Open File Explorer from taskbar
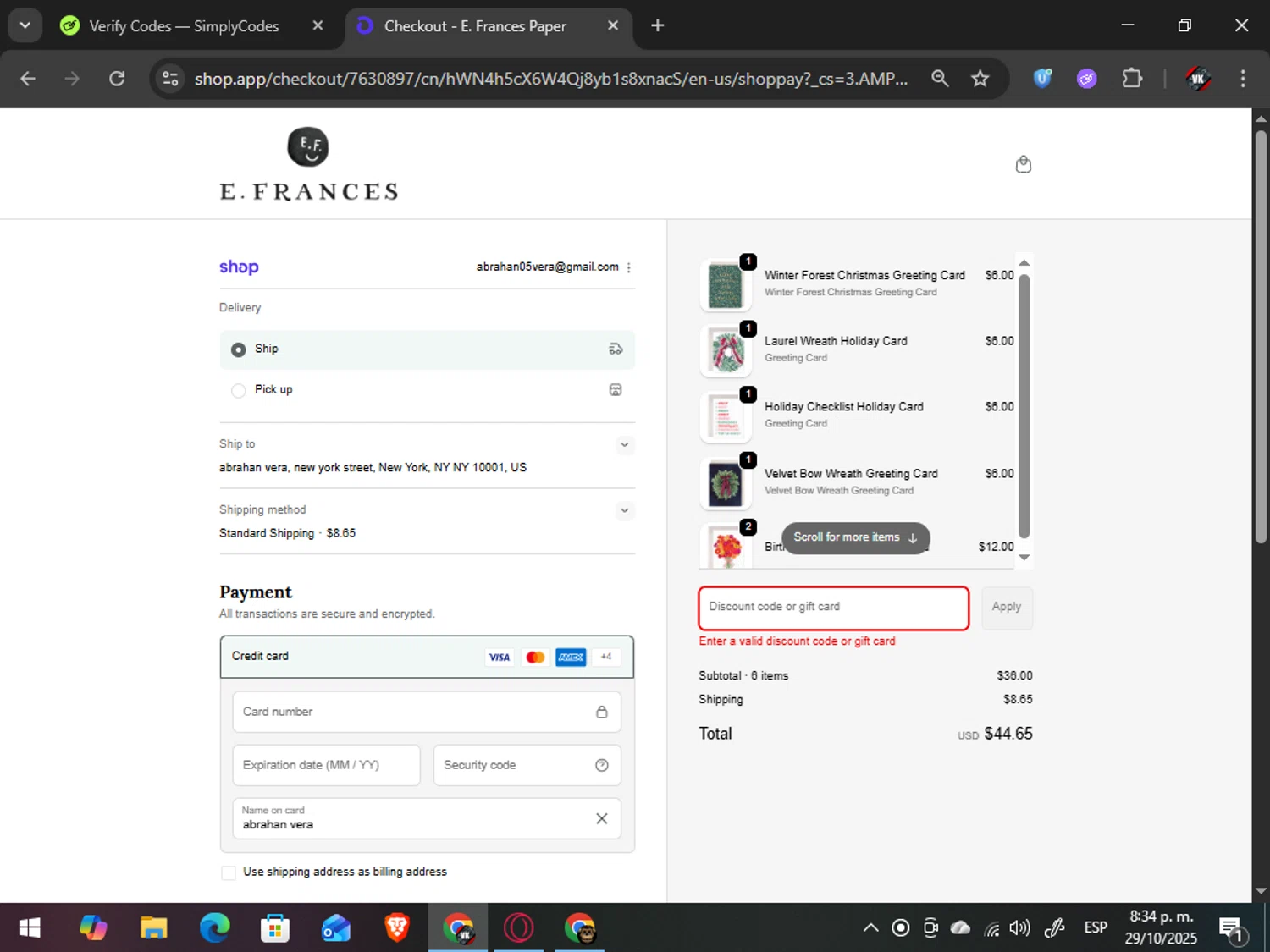The width and height of the screenshot is (1270, 952). click(x=153, y=928)
